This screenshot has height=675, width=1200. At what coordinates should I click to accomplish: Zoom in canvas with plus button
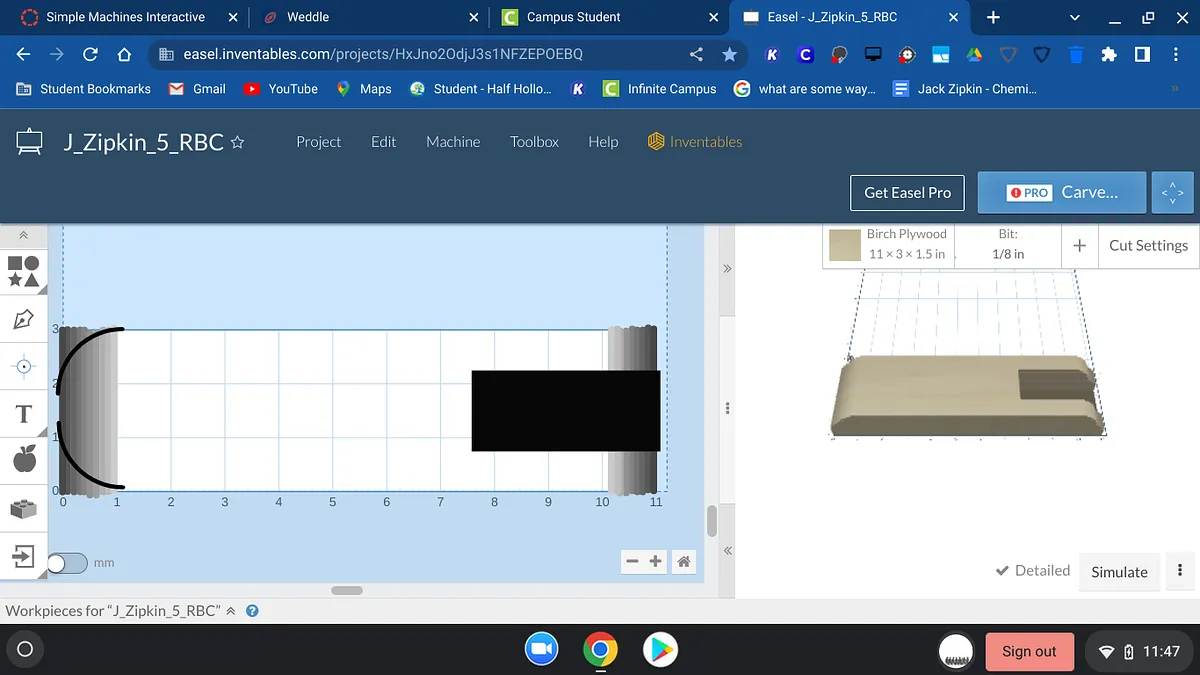[656, 562]
